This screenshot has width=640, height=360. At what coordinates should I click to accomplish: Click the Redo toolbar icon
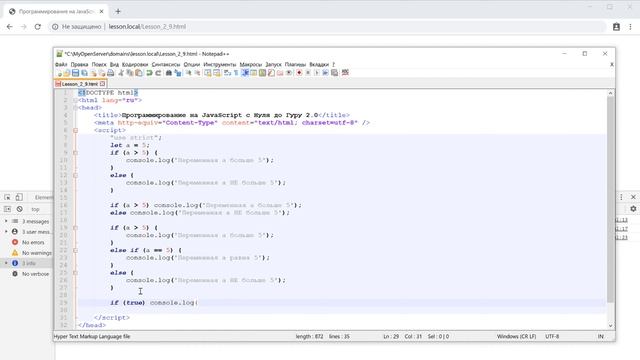[158, 73]
